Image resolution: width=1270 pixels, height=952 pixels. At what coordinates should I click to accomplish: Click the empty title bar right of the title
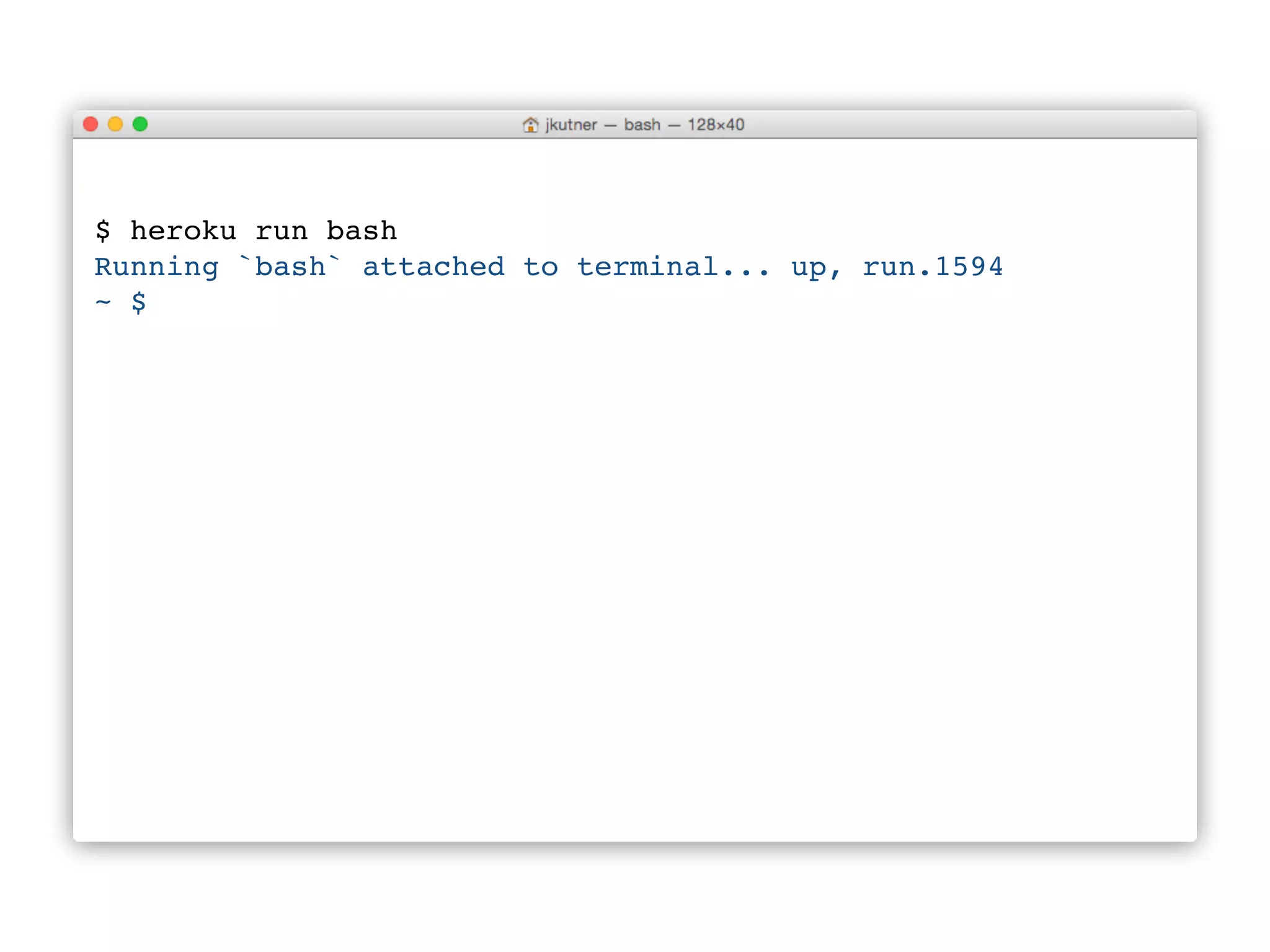click(967, 124)
